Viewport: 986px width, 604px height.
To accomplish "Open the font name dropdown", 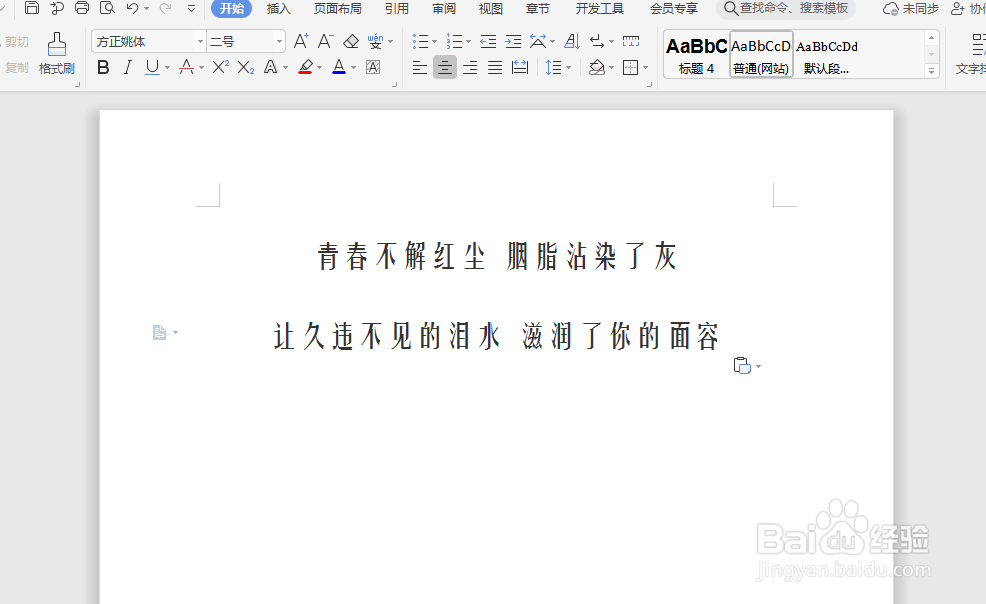I will coord(199,41).
